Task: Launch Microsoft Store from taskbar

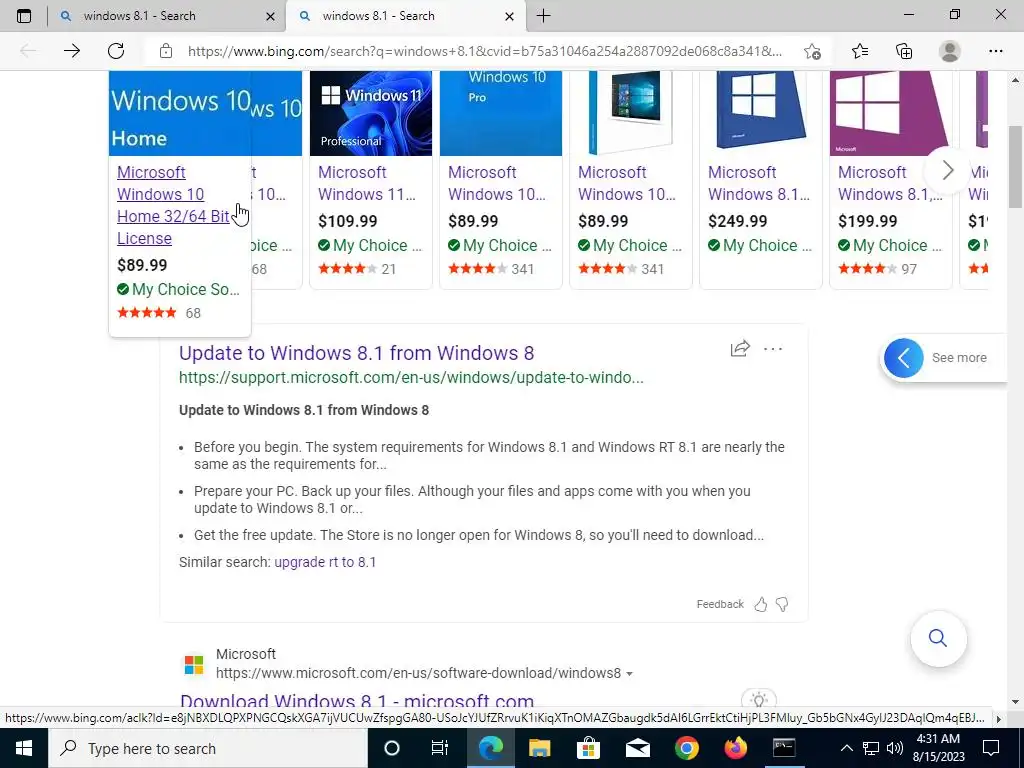Action: (x=588, y=748)
